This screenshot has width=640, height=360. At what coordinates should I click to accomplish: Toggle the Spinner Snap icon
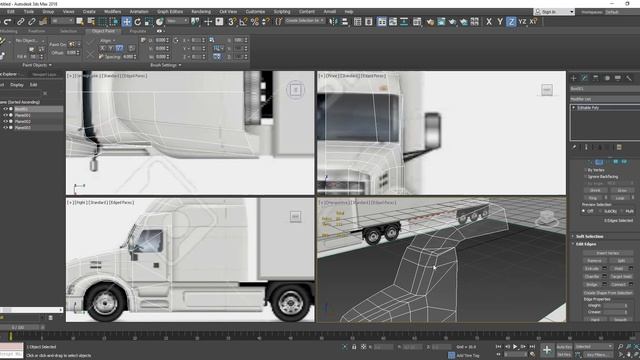tap(265, 22)
